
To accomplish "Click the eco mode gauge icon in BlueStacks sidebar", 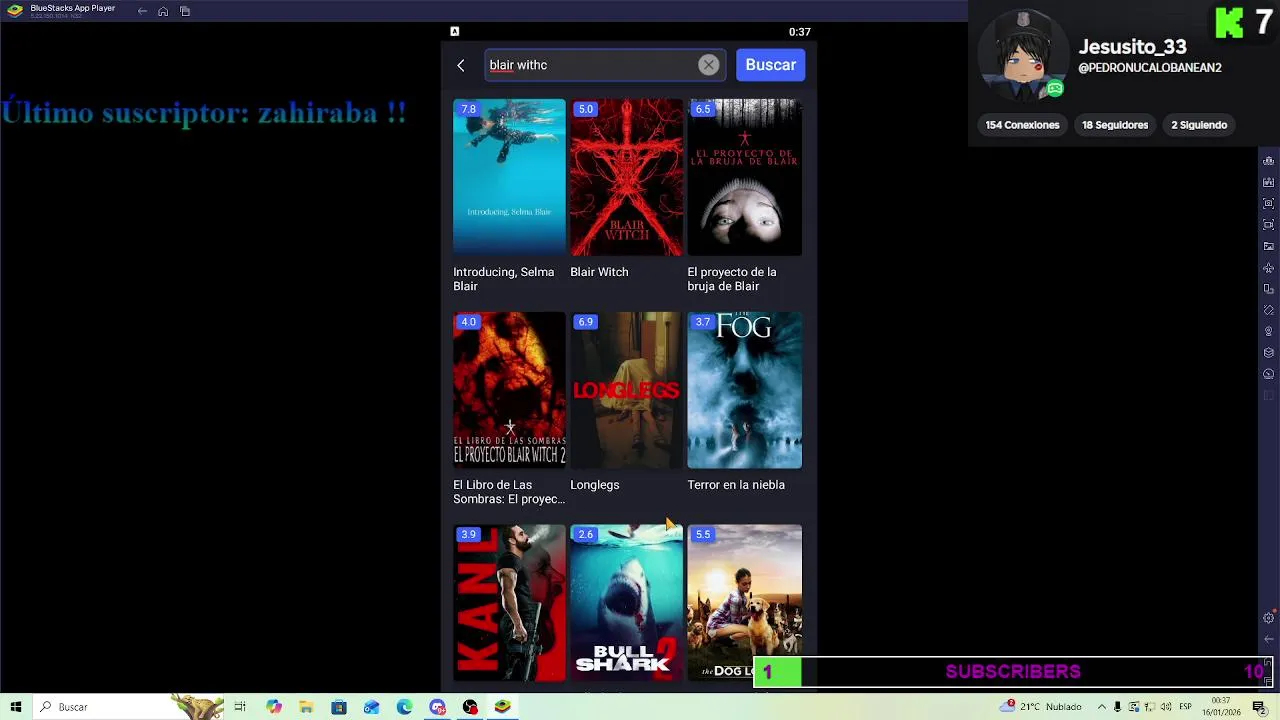I will click(x=1269, y=374).
